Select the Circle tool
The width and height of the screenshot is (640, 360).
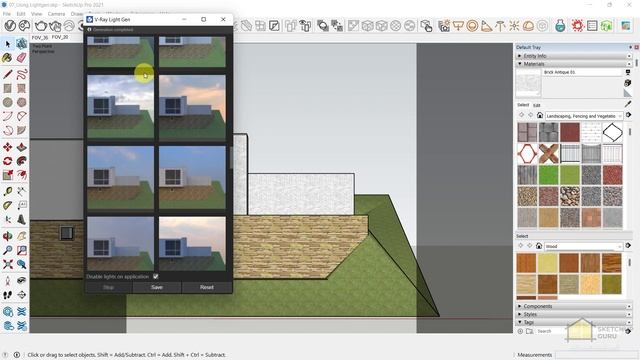pyautogui.click(x=7, y=102)
